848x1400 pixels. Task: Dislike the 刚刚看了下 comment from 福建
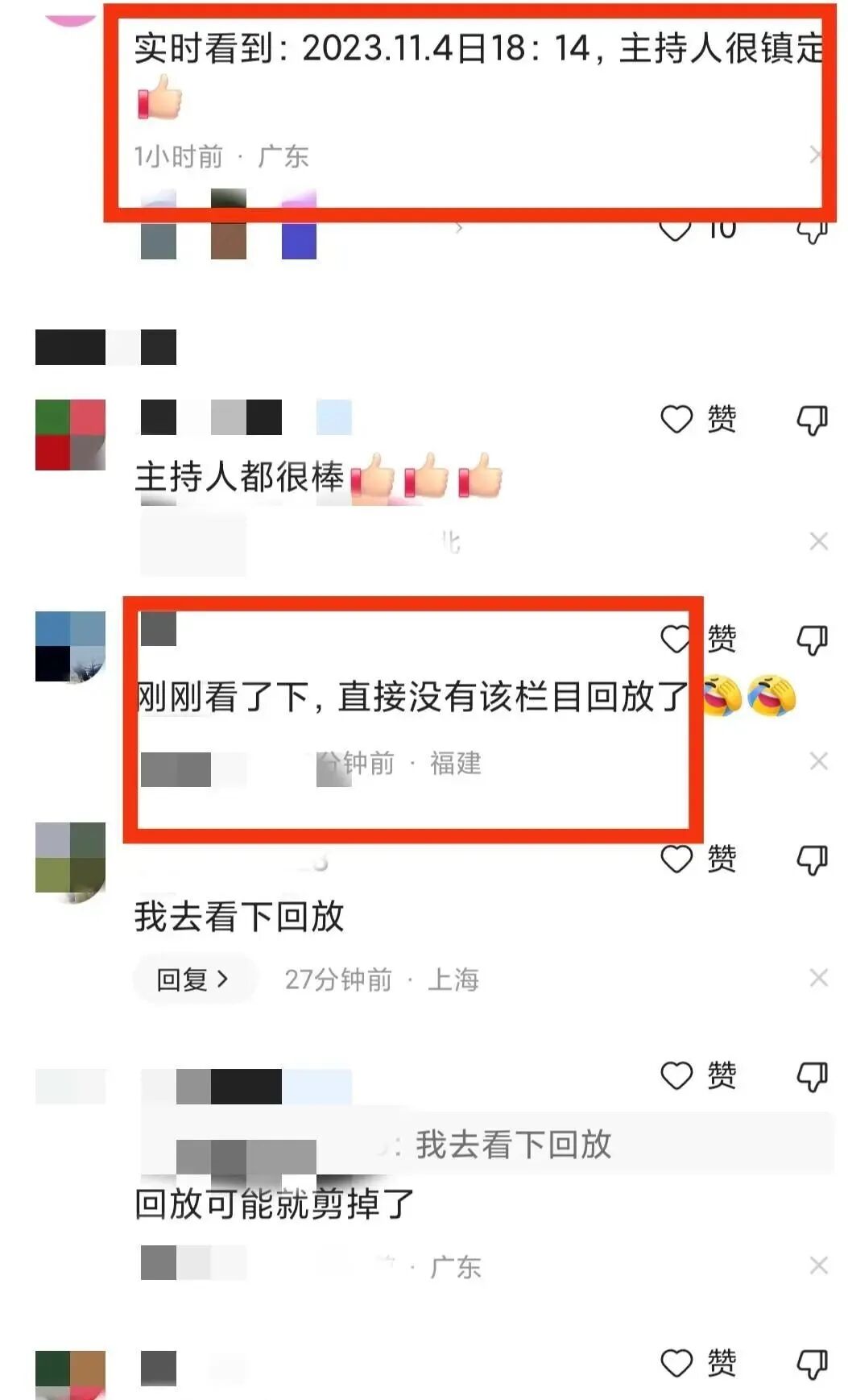click(x=812, y=640)
